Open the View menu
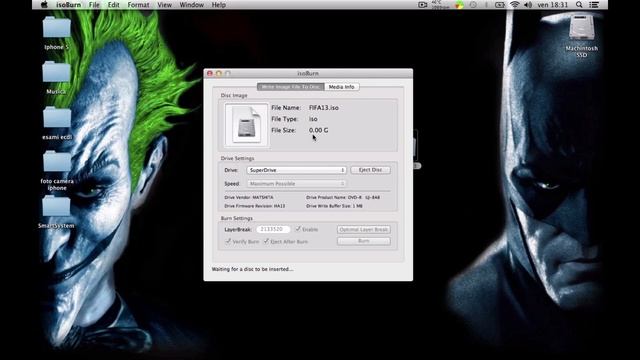The image size is (640, 360). [x=164, y=5]
